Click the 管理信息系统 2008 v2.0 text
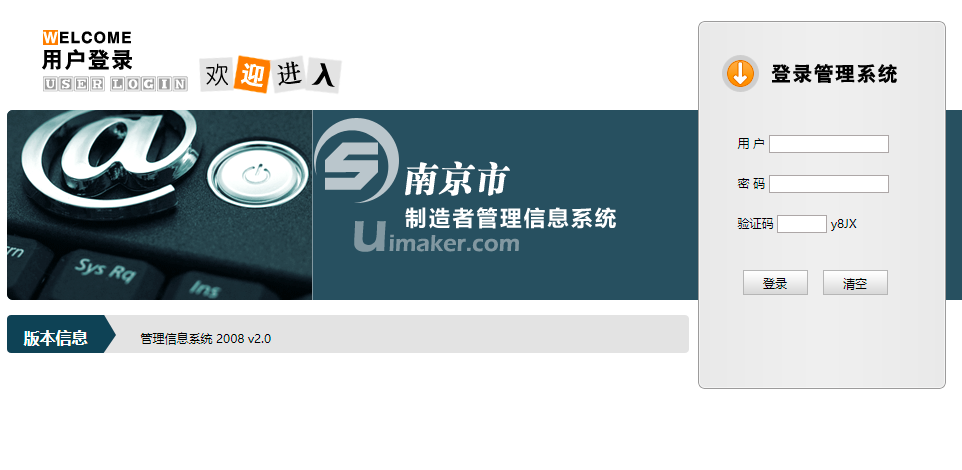Screen dimensions: 962x470 pyautogui.click(x=206, y=339)
